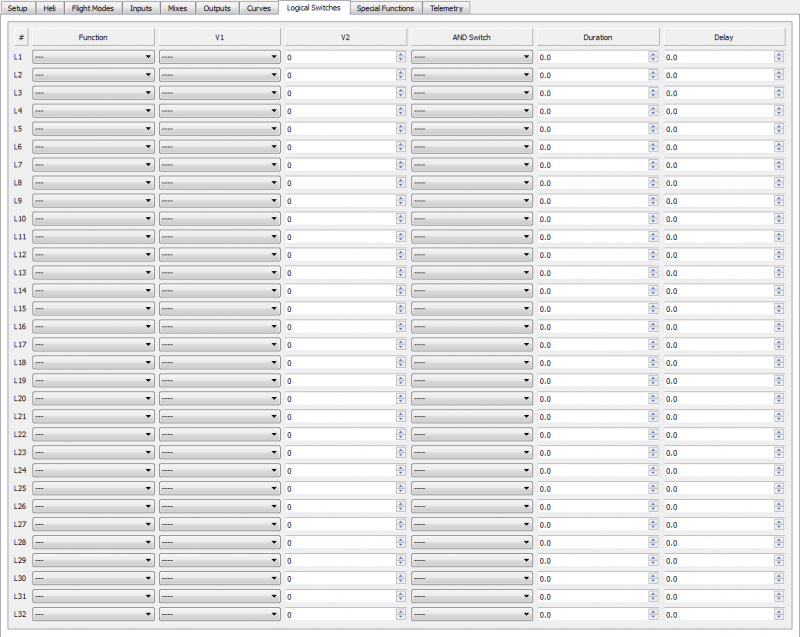
Task: Click the Duration field for L8
Action: click(591, 183)
